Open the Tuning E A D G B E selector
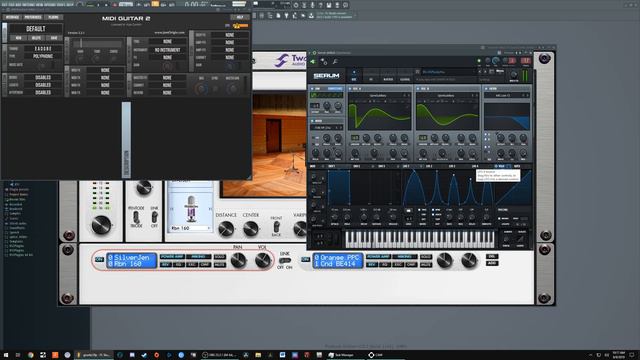The height and width of the screenshot is (360, 640). click(x=43, y=49)
